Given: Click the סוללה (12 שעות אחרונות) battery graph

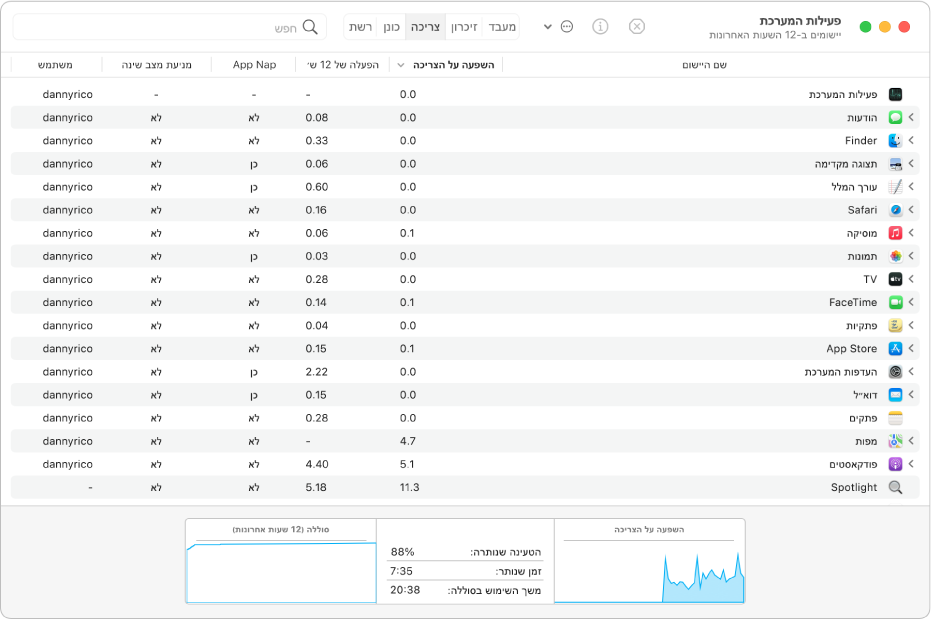Looking at the screenshot, I should point(281,561).
